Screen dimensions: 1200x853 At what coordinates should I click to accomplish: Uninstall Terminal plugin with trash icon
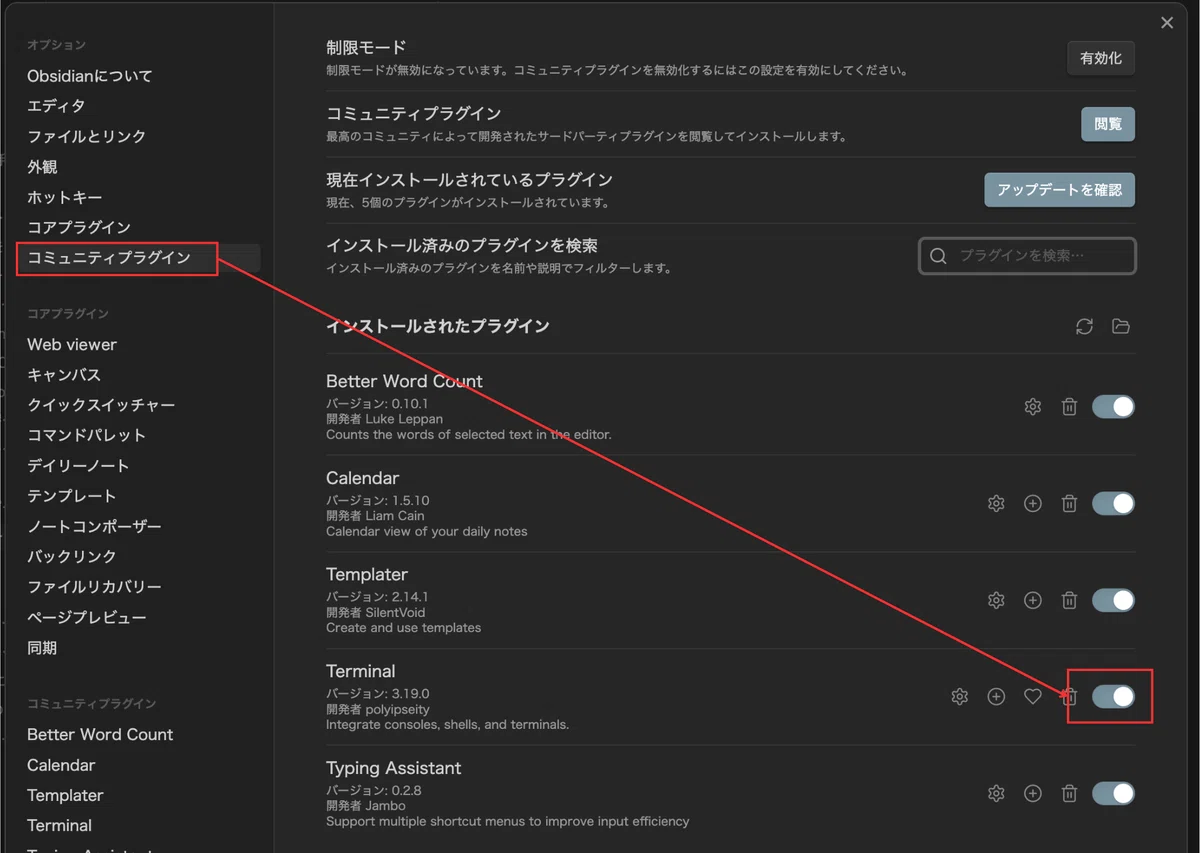(1069, 697)
